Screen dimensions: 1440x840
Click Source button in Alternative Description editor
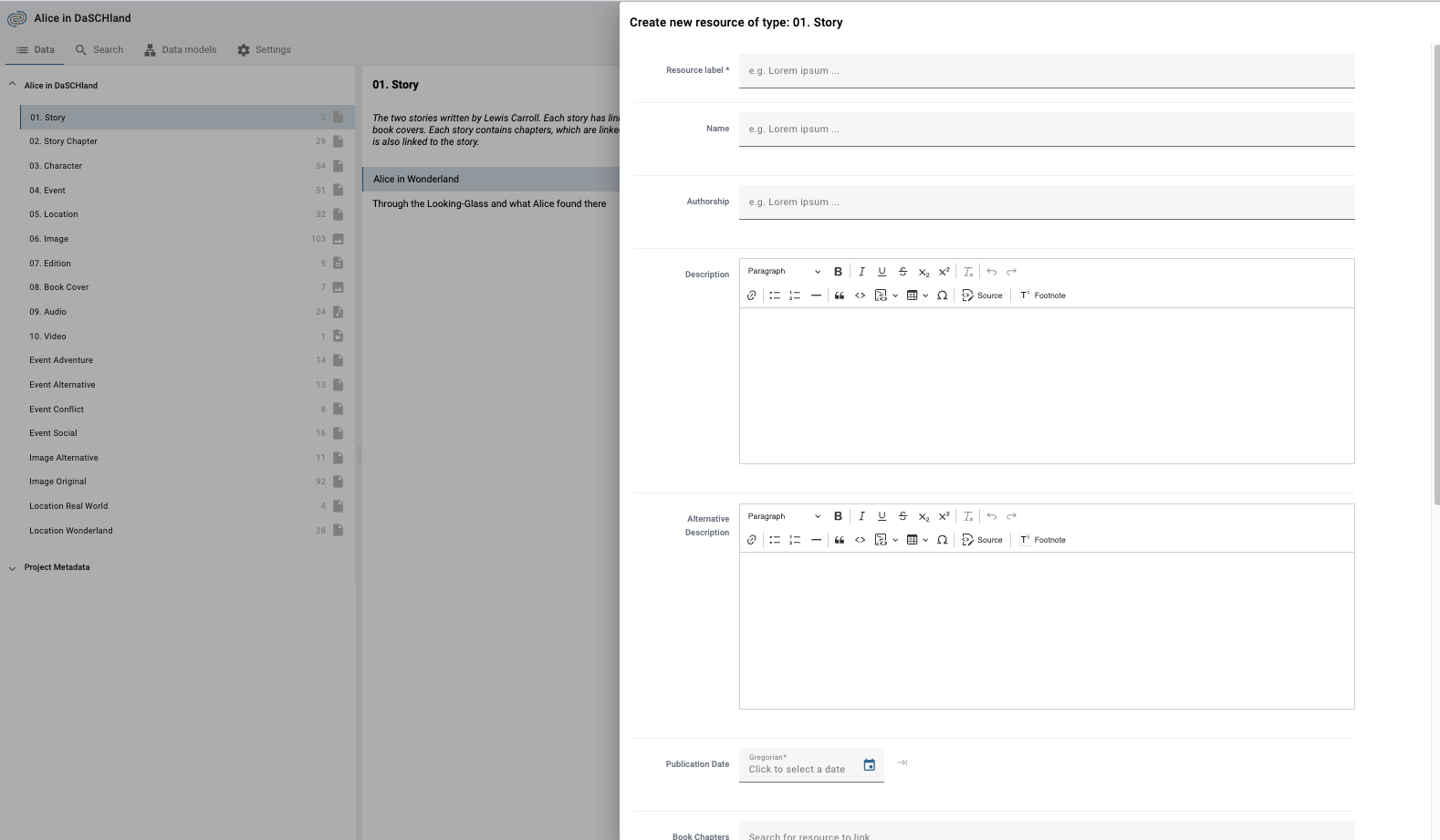982,540
